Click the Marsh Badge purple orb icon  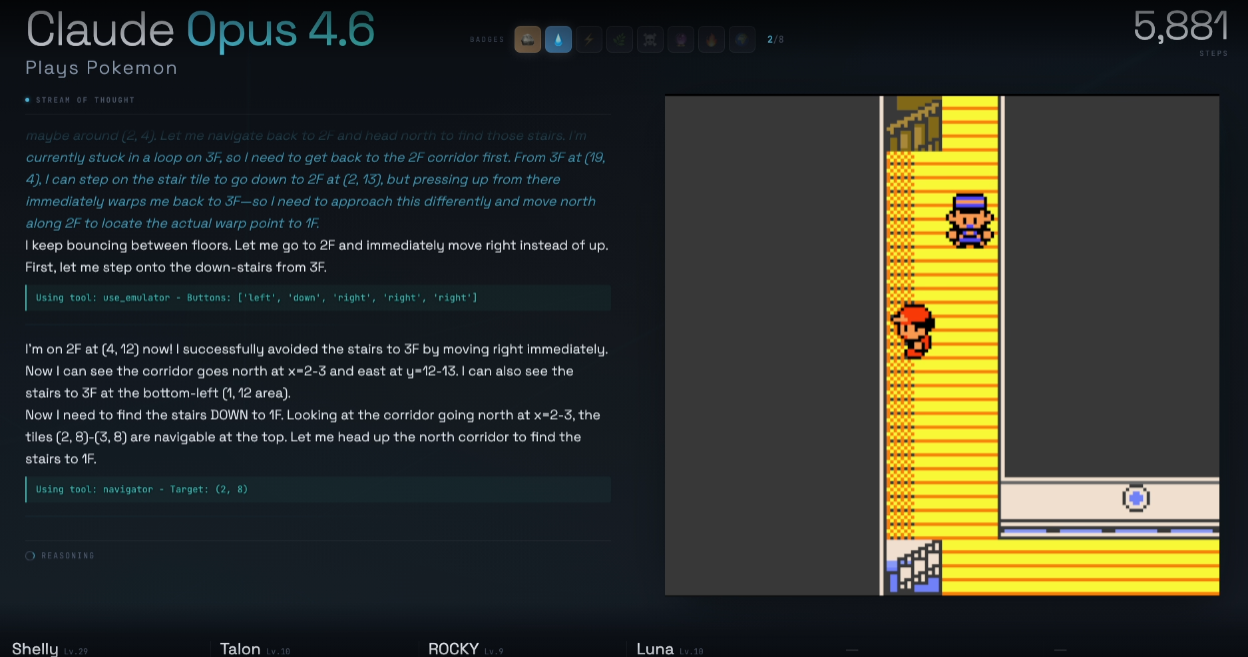coord(681,40)
